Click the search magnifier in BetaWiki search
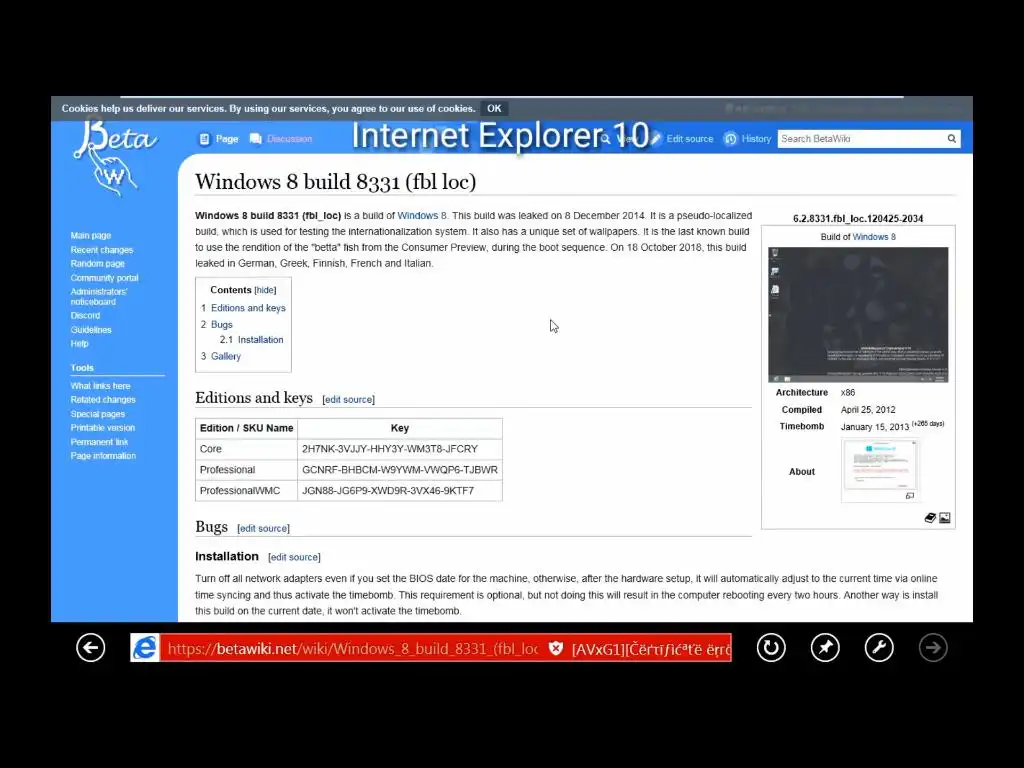The height and width of the screenshot is (768, 1024). pyautogui.click(x=952, y=138)
